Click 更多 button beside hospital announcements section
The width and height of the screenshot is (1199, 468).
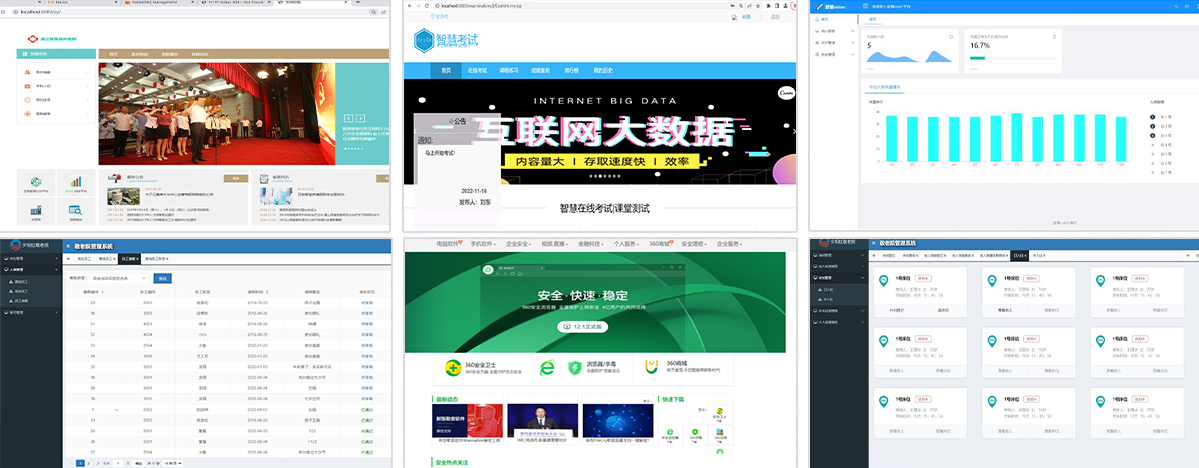click(236, 178)
